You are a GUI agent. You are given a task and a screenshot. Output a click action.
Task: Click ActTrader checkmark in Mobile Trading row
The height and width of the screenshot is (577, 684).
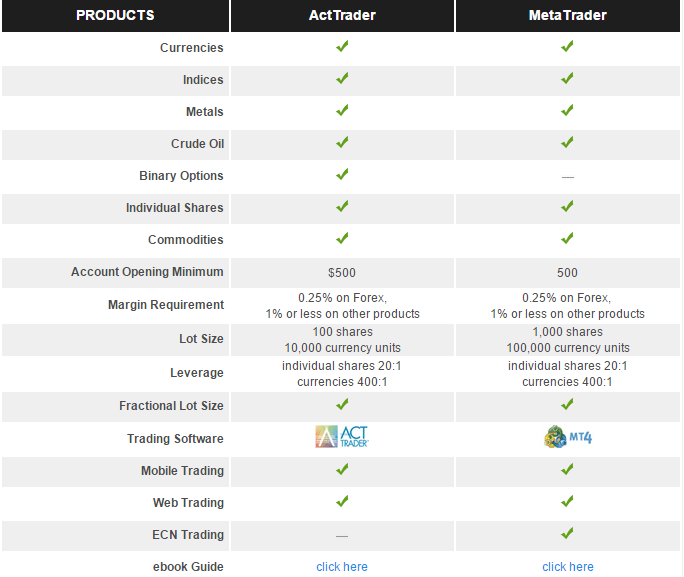342,469
